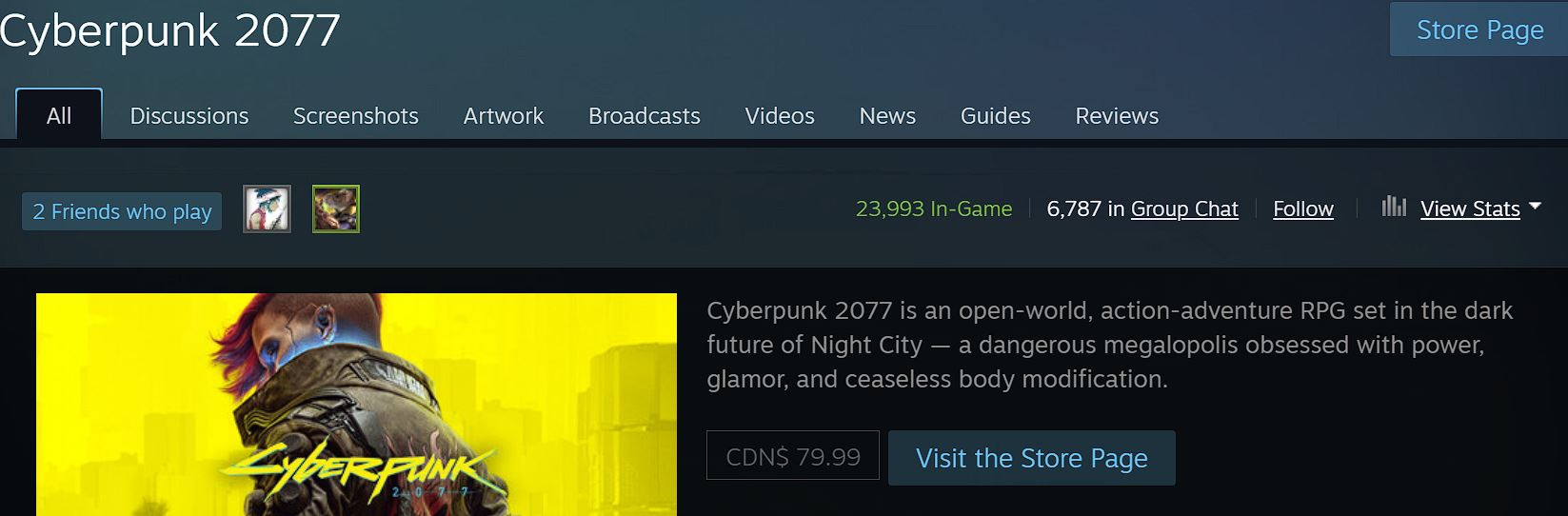Click the Follow link
The width and height of the screenshot is (1568, 516).
tap(1303, 208)
